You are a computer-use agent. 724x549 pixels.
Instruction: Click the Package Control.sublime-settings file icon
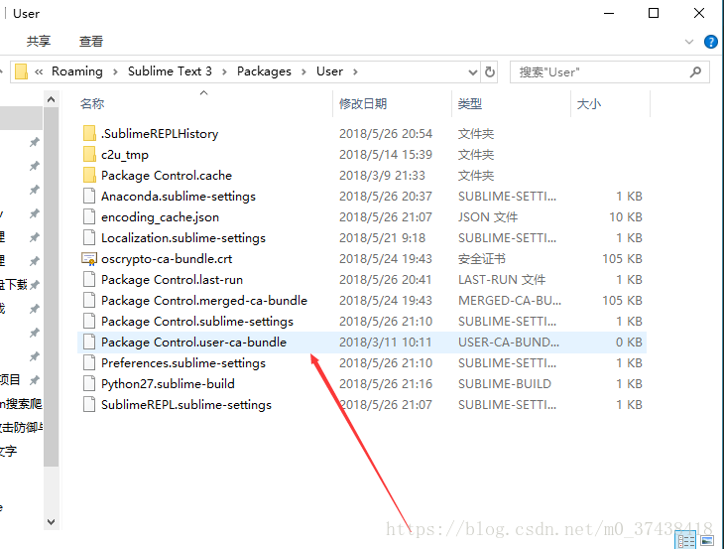(x=89, y=321)
